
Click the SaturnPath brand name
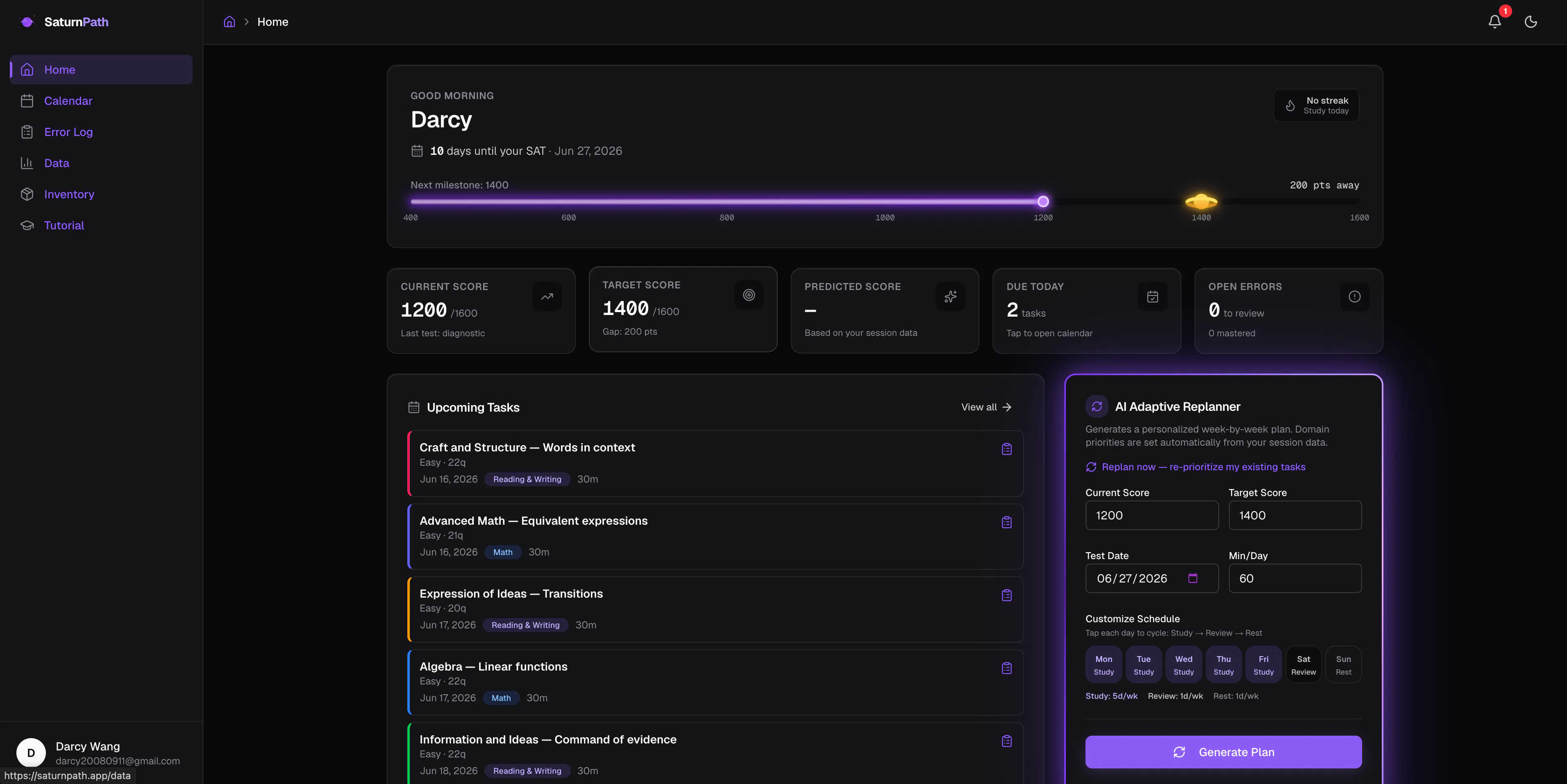77,22
